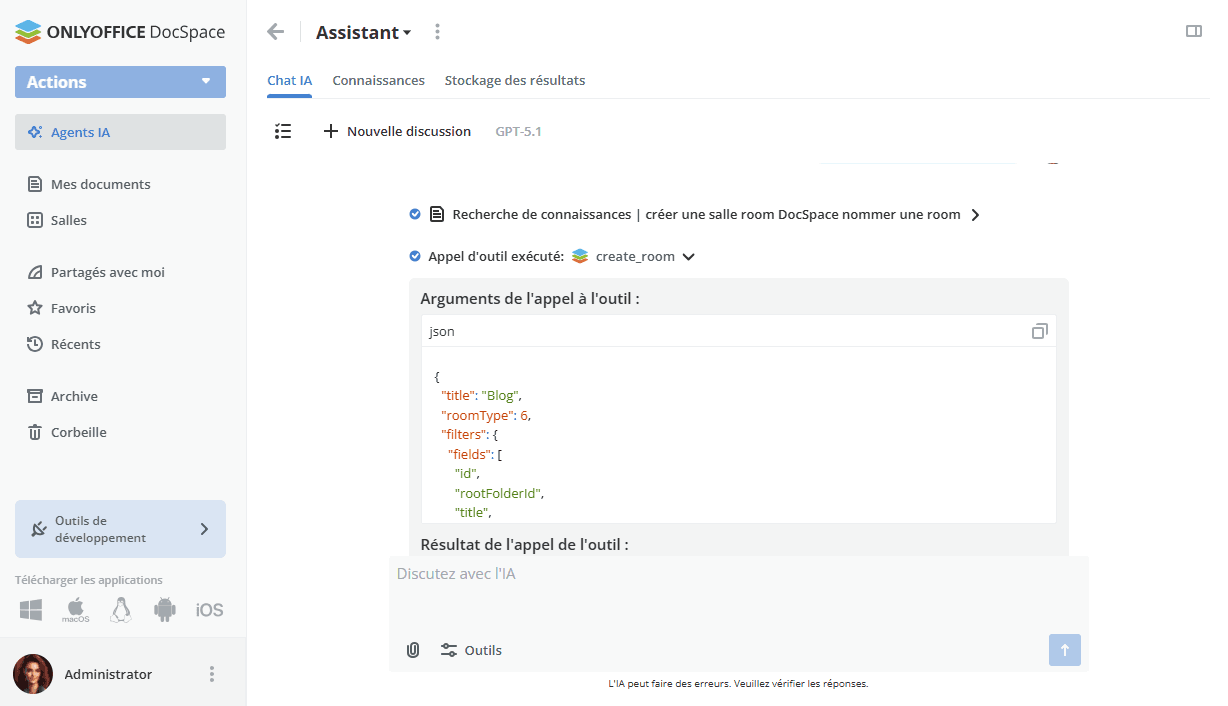Image resolution: width=1228 pixels, height=706 pixels.
Task: Open the Actions dropdown menu
Action: (x=120, y=82)
